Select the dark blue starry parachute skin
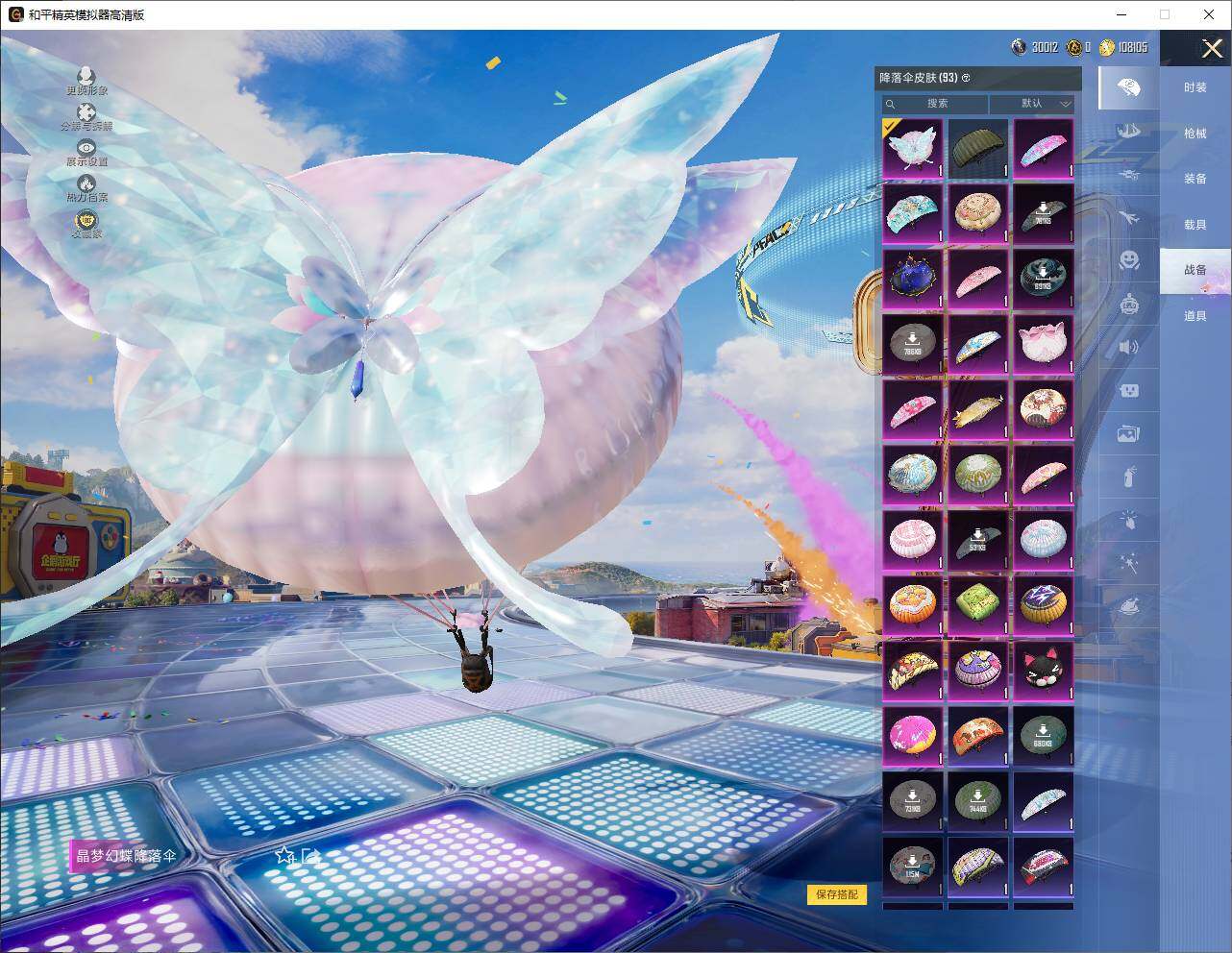The height and width of the screenshot is (953, 1232). [x=913, y=279]
